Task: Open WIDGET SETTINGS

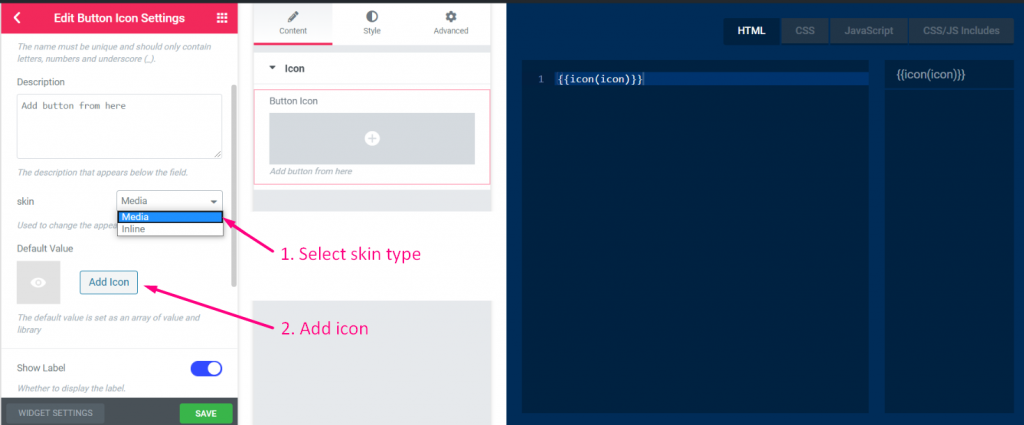Action: [x=56, y=413]
